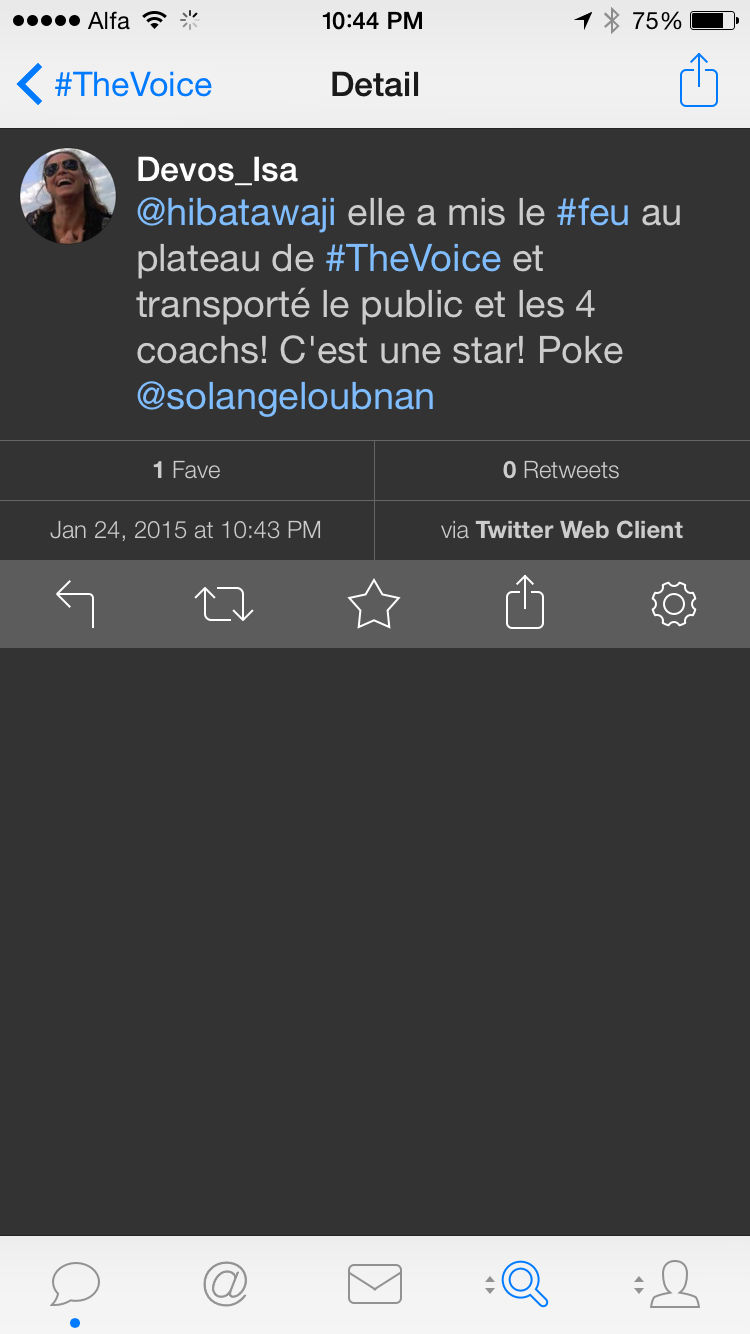
Task: View Devos_Isa's profile picture
Action: (x=68, y=196)
